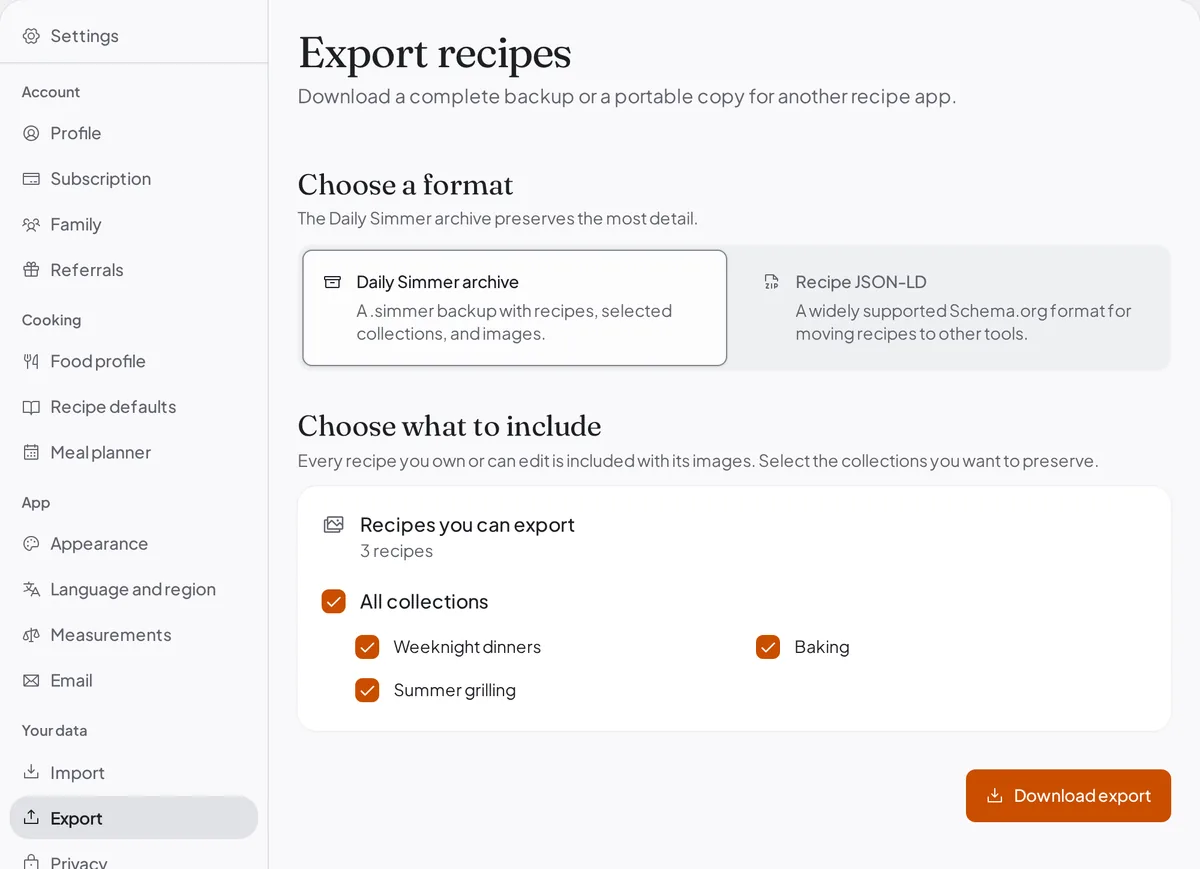Uncheck the All collections checkbox
This screenshot has width=1200, height=869.
pyautogui.click(x=334, y=601)
